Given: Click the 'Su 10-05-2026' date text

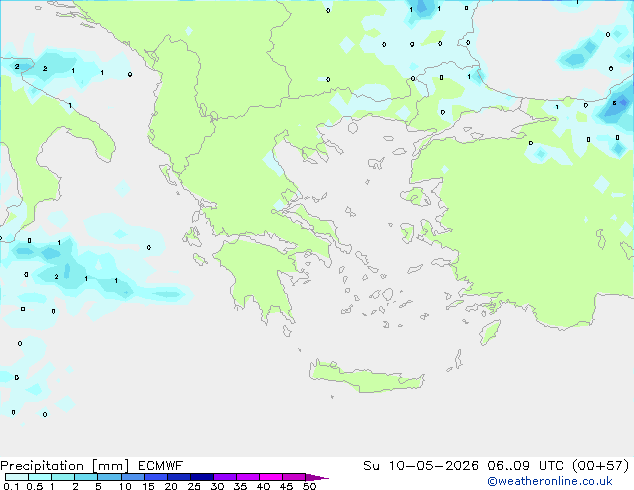Looking at the screenshot, I should (x=421, y=466).
